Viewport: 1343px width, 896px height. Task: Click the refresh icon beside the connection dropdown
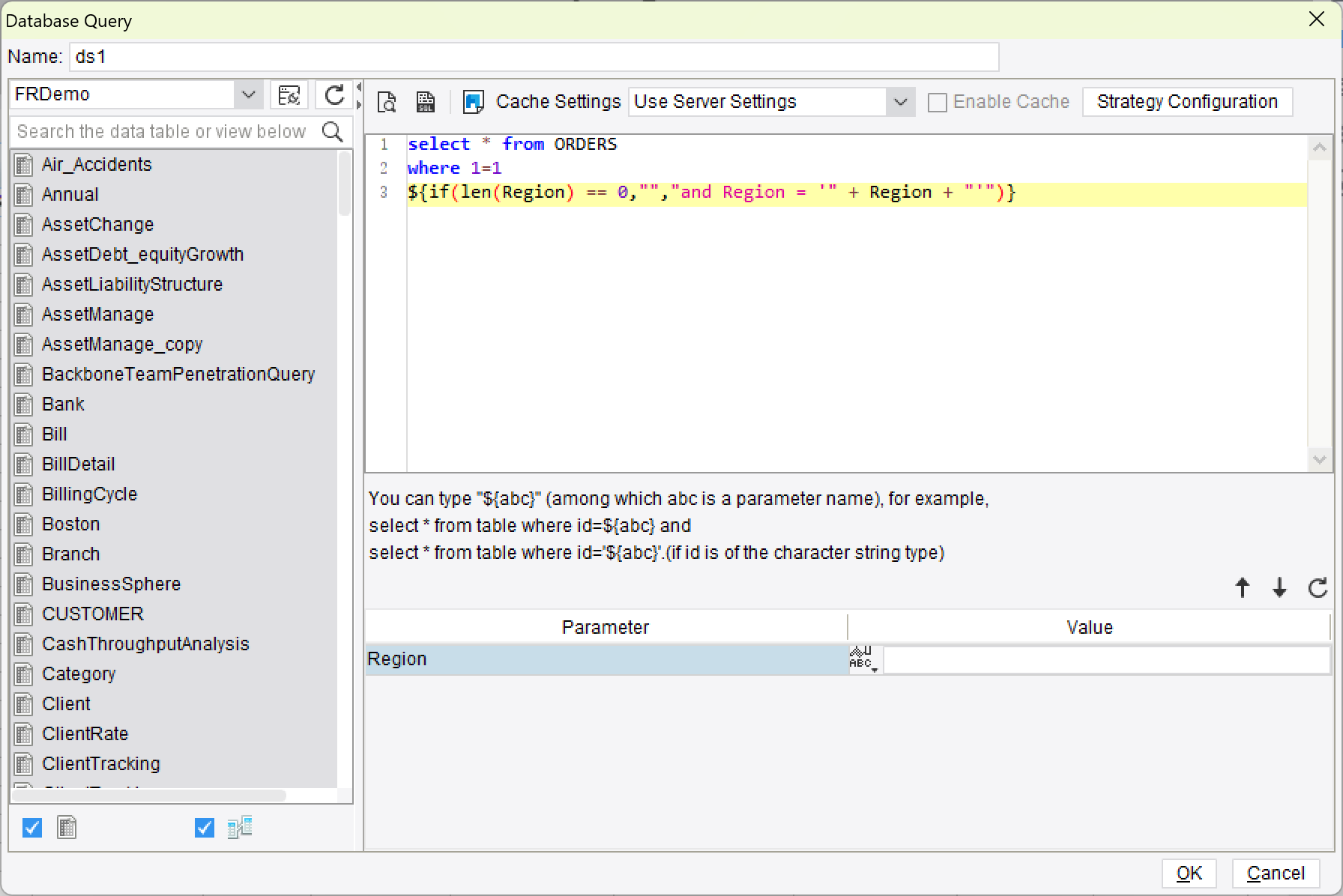tap(334, 94)
